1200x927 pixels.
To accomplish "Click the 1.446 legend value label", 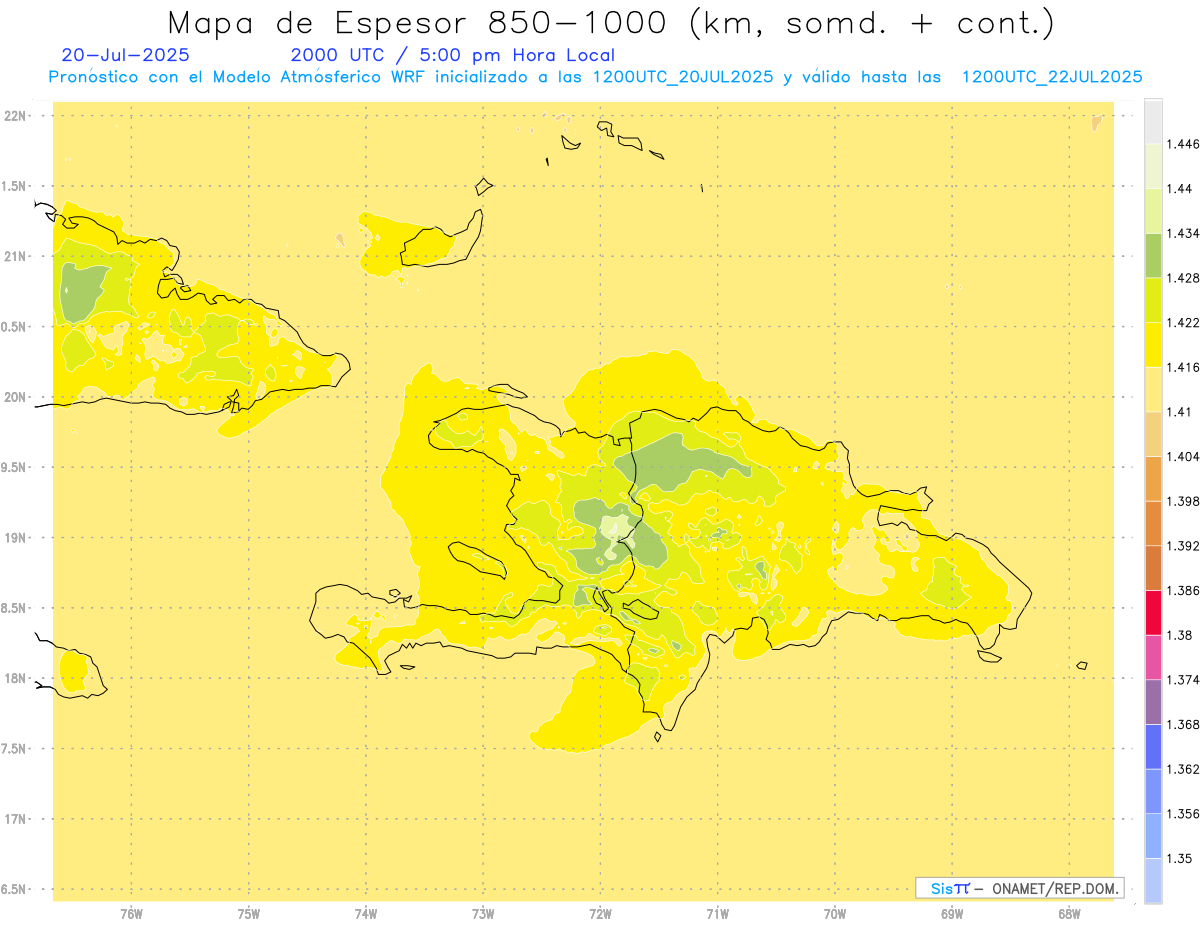I will pyautogui.click(x=1184, y=144).
